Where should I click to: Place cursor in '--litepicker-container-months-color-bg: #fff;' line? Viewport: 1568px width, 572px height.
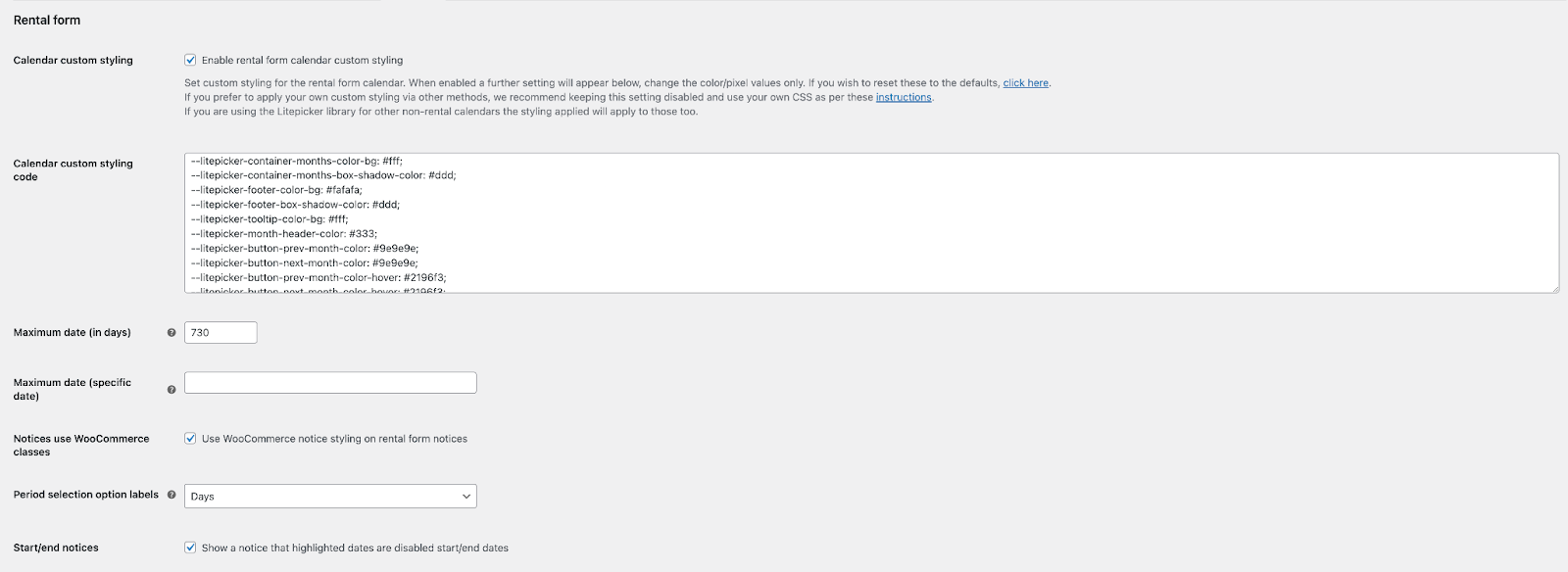coord(297,161)
